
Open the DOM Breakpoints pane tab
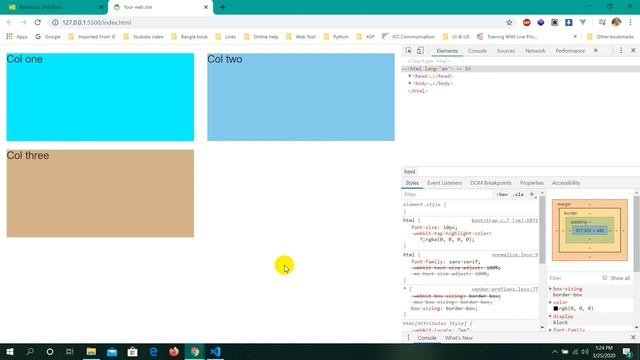pyautogui.click(x=491, y=183)
